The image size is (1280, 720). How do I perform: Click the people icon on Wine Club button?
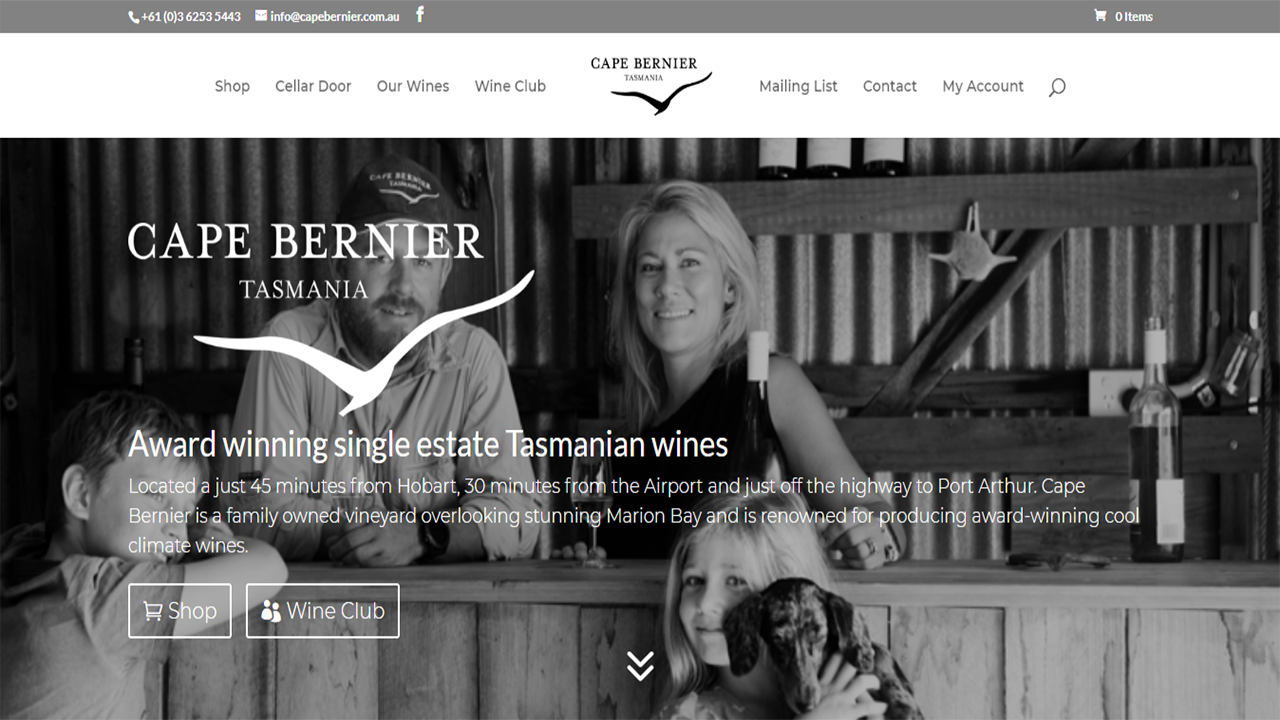[271, 611]
